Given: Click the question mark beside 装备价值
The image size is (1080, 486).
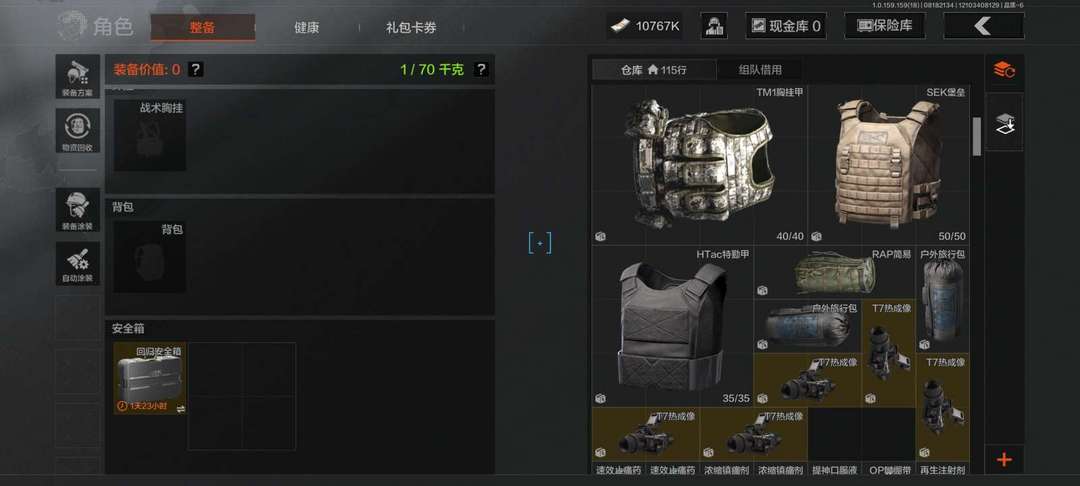Looking at the screenshot, I should [196, 69].
